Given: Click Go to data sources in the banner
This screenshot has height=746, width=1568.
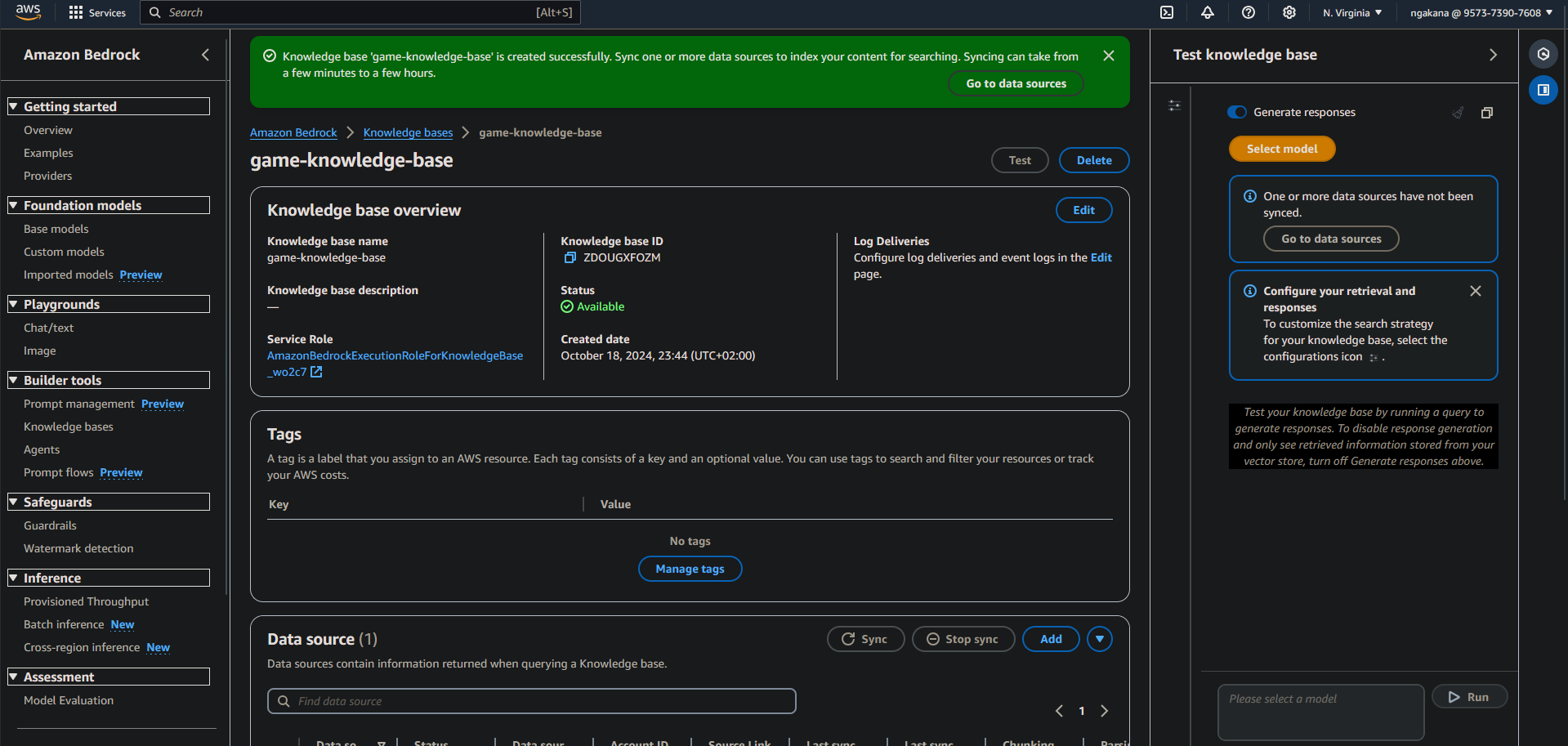Looking at the screenshot, I should coord(1016,83).
